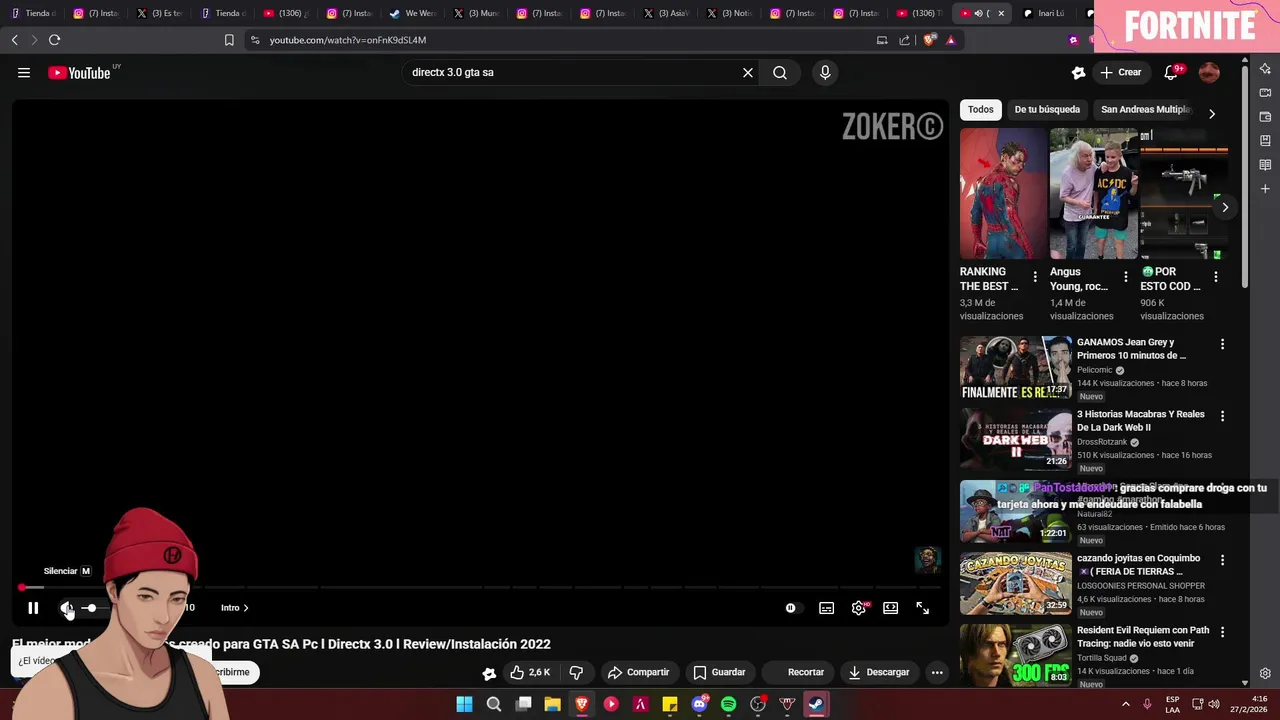1280x720 pixels.
Task: Toggle subtitles captions button
Action: 827,608
